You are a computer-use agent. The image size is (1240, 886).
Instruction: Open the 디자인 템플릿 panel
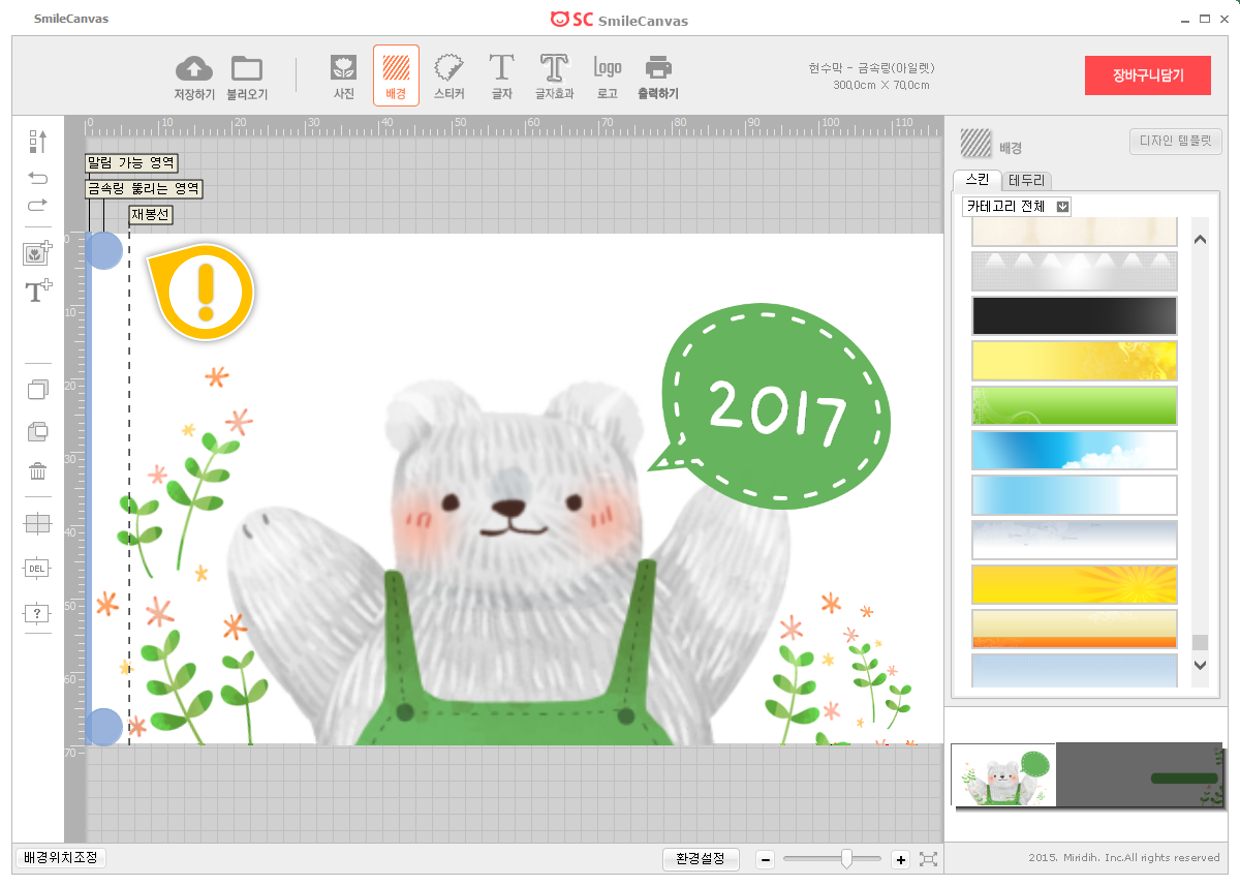pos(1176,141)
